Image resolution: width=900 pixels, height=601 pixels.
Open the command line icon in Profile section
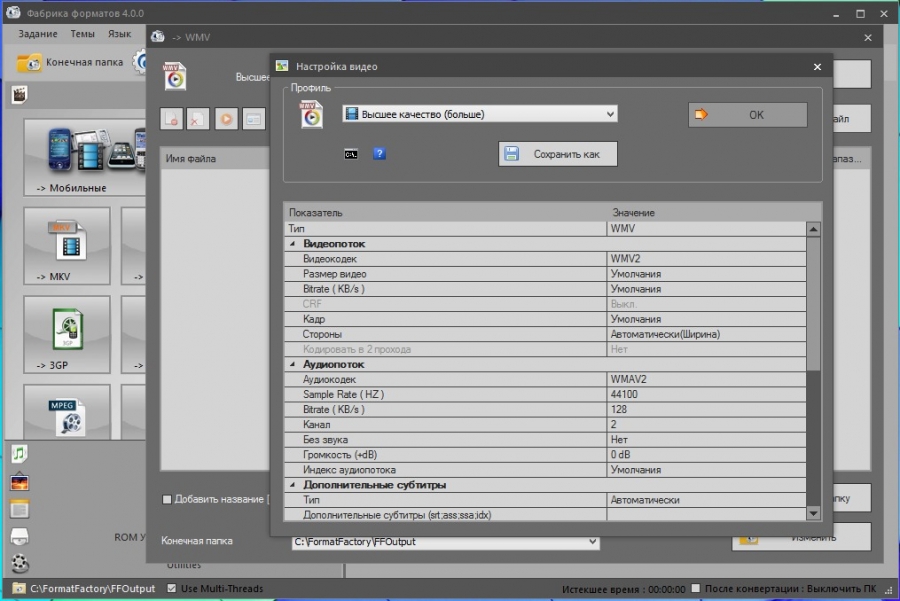(351, 154)
